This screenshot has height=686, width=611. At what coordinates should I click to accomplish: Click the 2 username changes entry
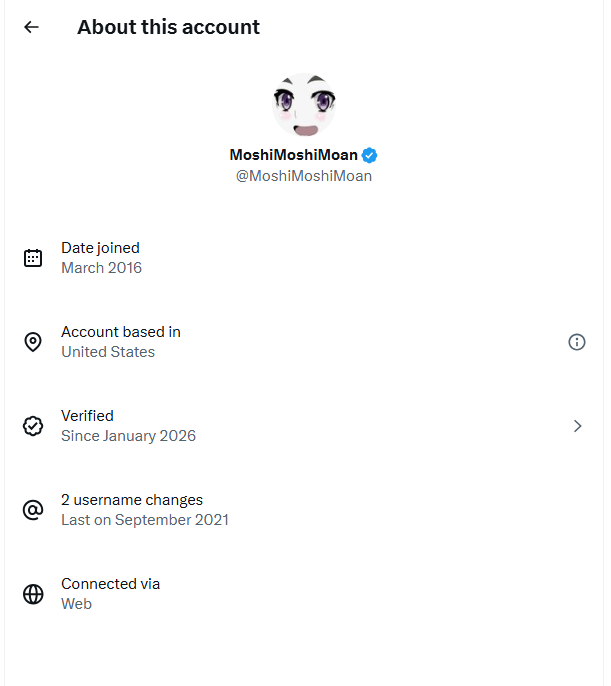click(132, 500)
